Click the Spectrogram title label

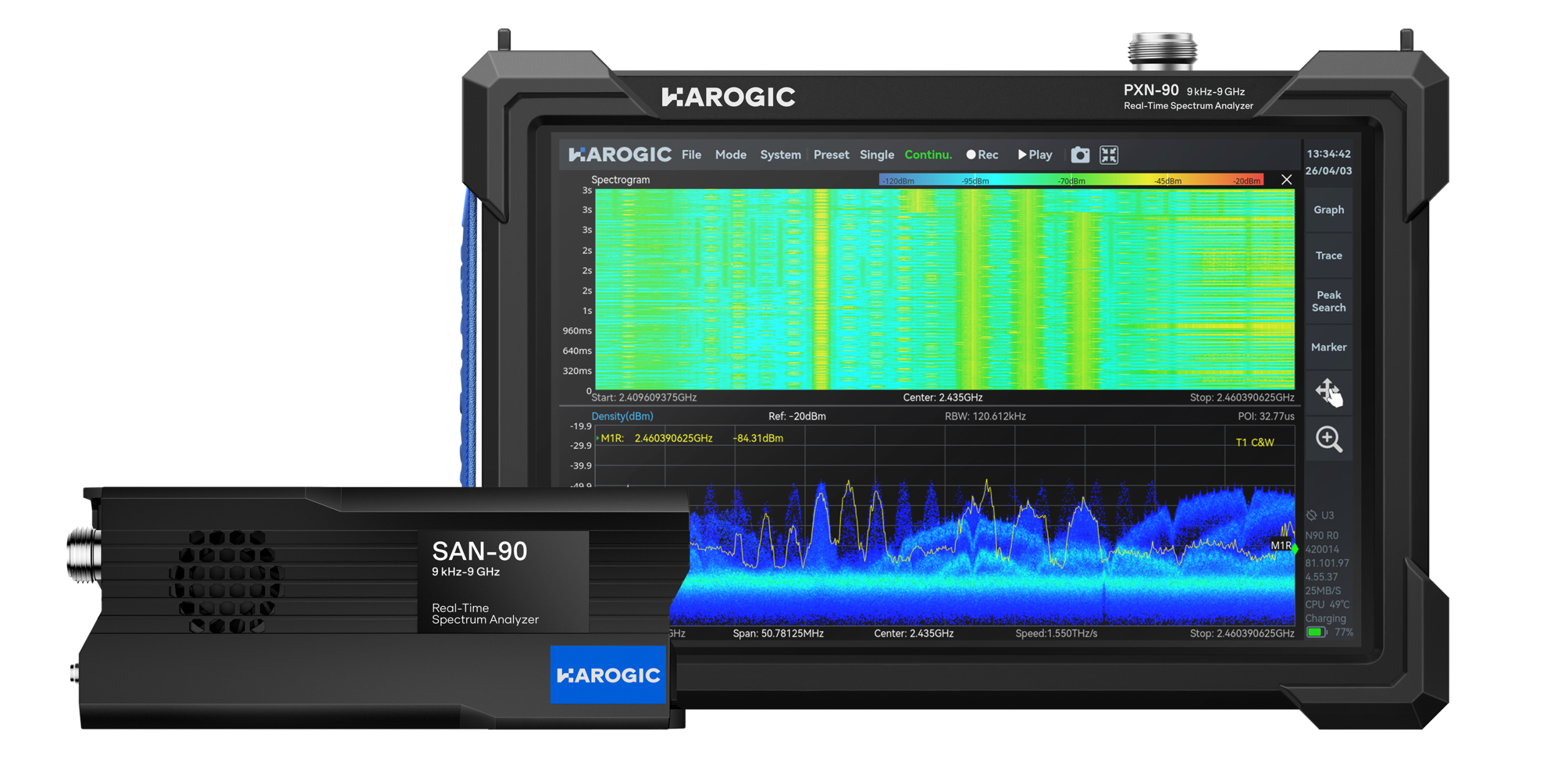[x=620, y=179]
